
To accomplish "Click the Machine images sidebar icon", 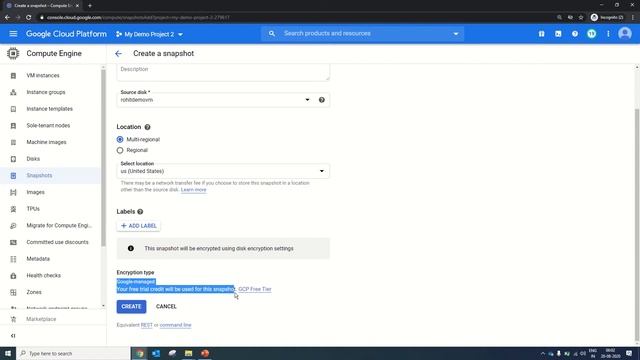I will (13, 142).
